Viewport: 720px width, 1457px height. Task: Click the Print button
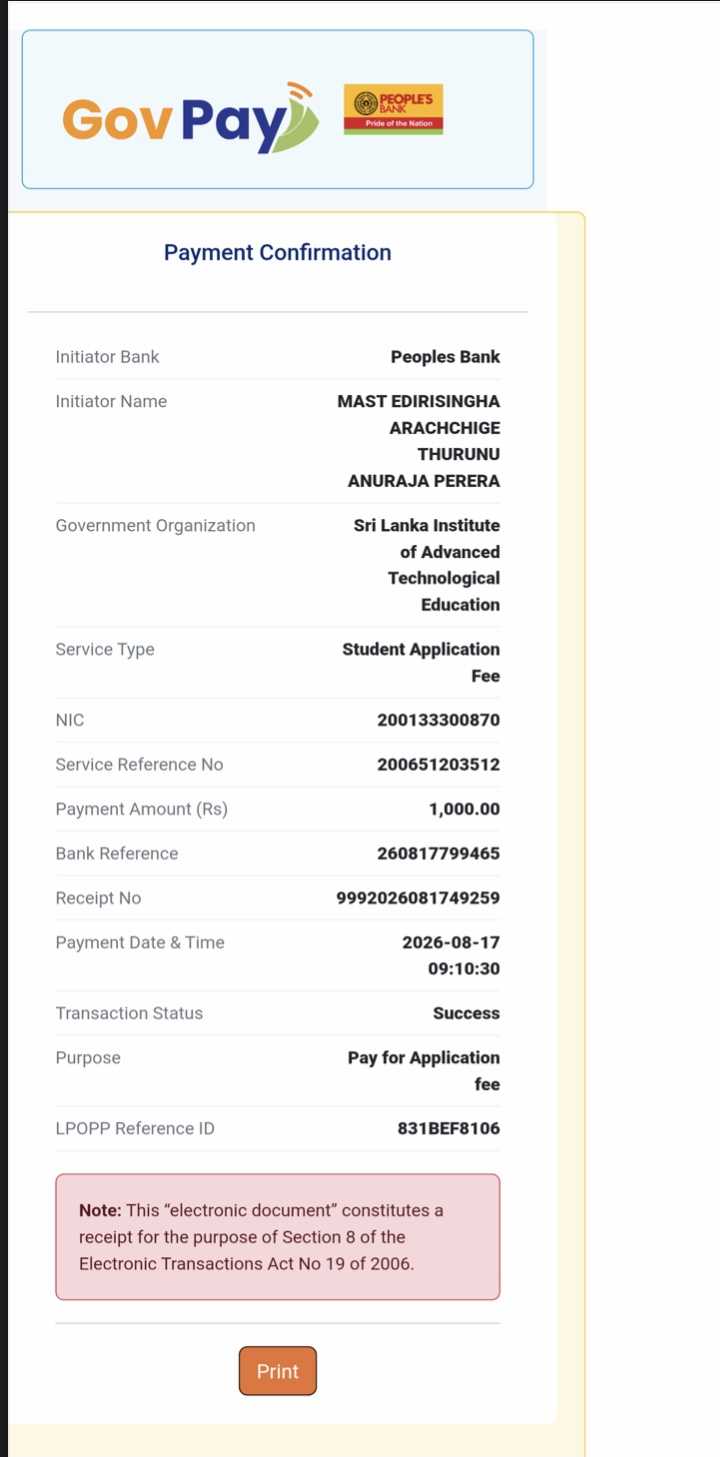tap(277, 1371)
